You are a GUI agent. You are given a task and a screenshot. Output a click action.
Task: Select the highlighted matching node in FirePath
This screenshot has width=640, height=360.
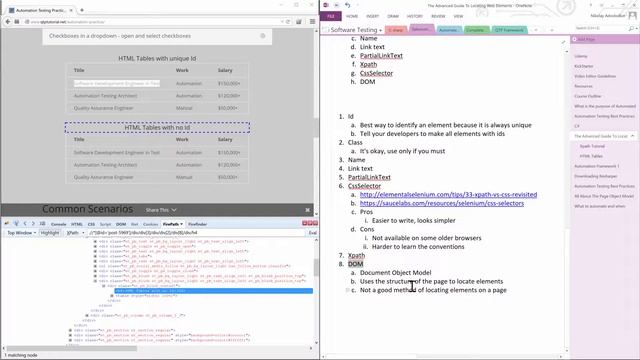coord(213,291)
